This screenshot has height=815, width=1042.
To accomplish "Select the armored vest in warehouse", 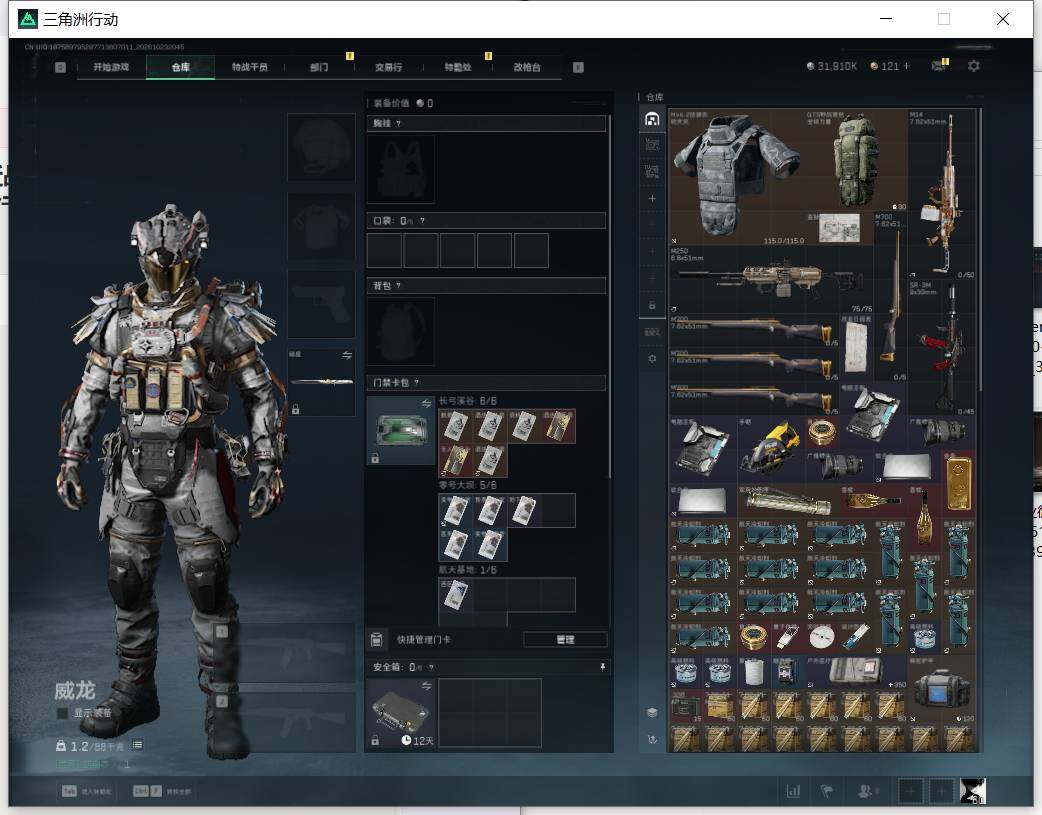I will [x=736, y=176].
